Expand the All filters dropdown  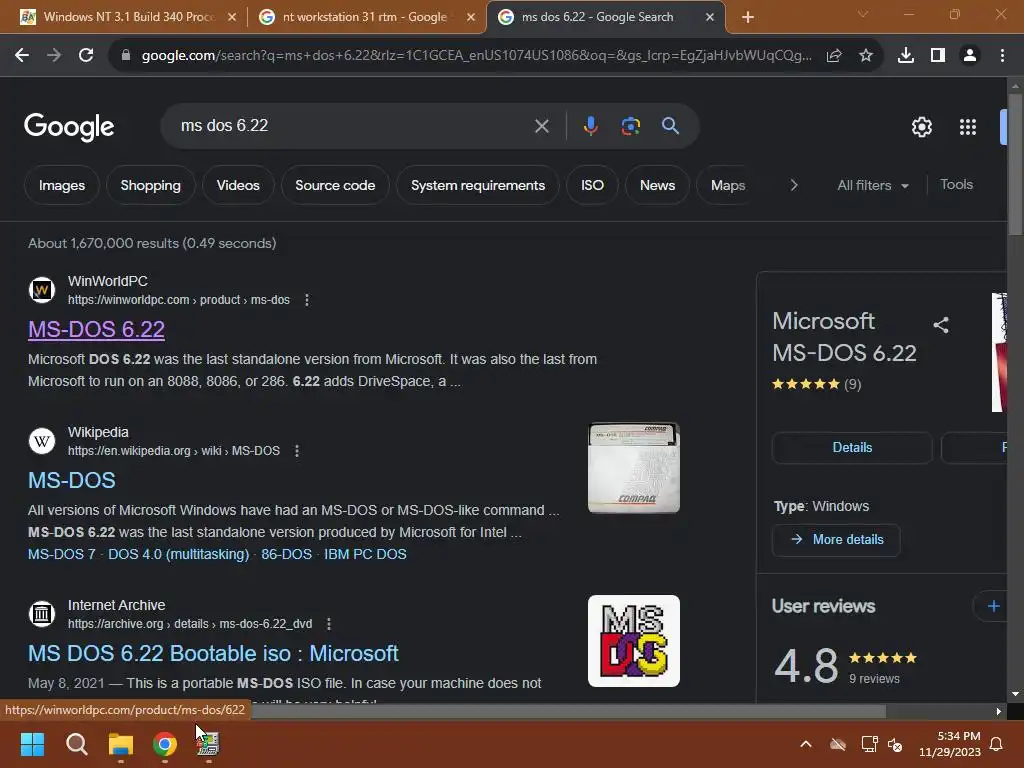tap(872, 185)
